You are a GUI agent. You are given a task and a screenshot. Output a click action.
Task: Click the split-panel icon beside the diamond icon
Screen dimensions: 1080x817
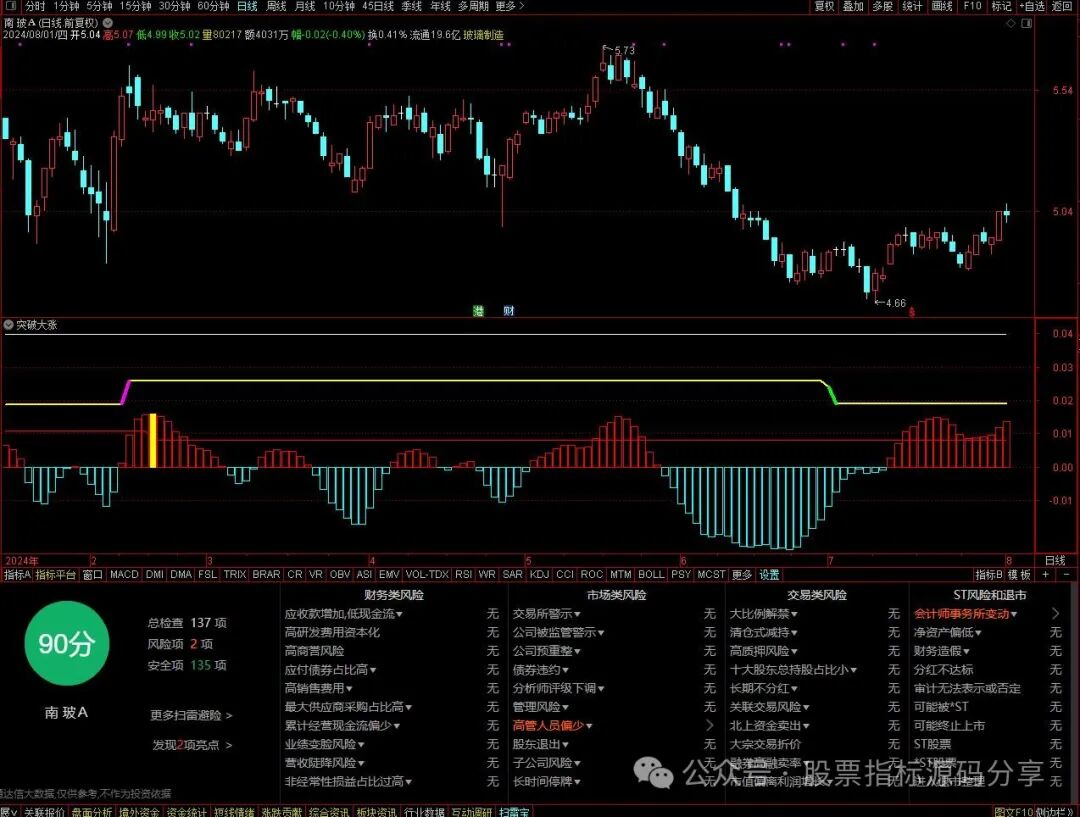click(1026, 23)
